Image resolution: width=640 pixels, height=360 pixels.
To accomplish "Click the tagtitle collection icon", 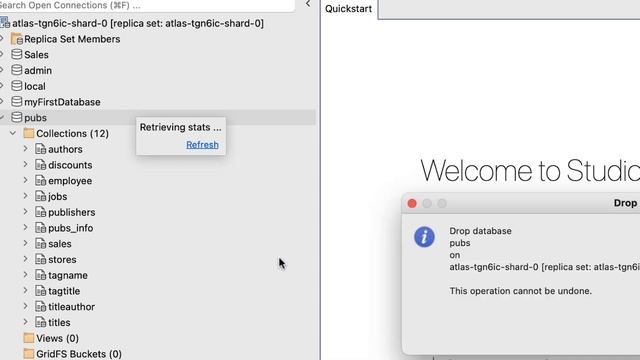I will 40,291.
